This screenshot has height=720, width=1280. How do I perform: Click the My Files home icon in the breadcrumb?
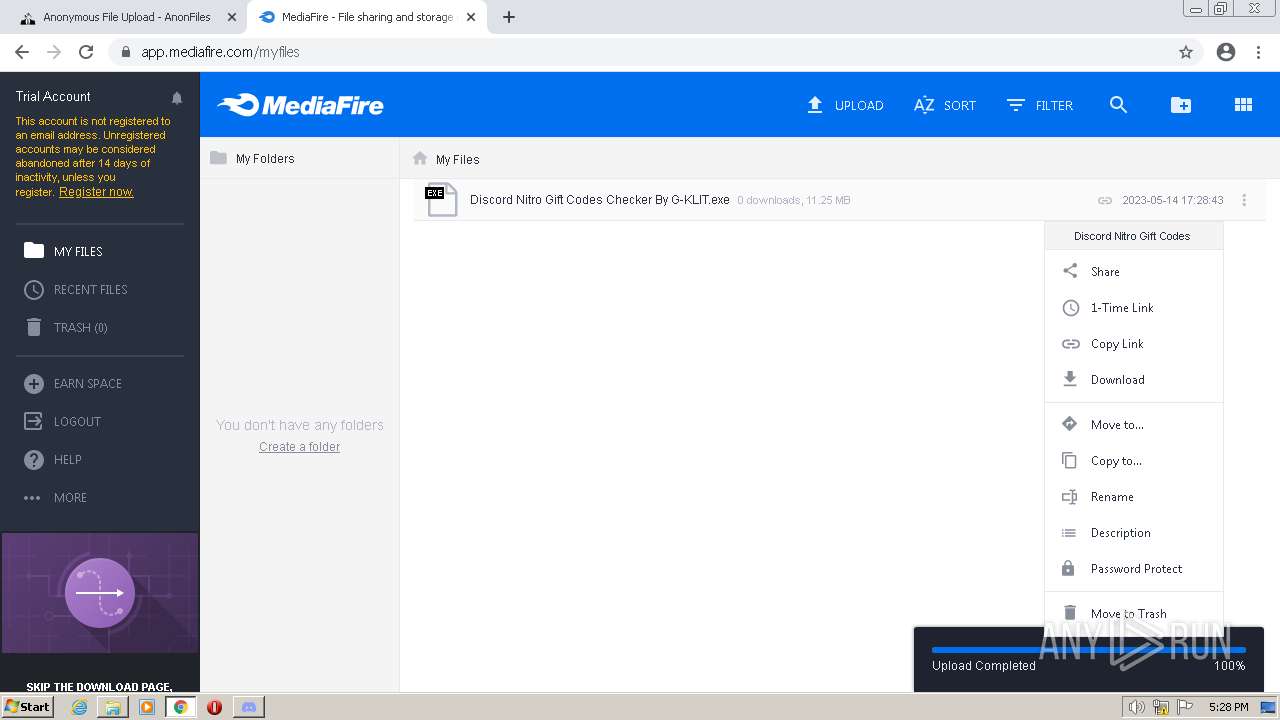420,158
